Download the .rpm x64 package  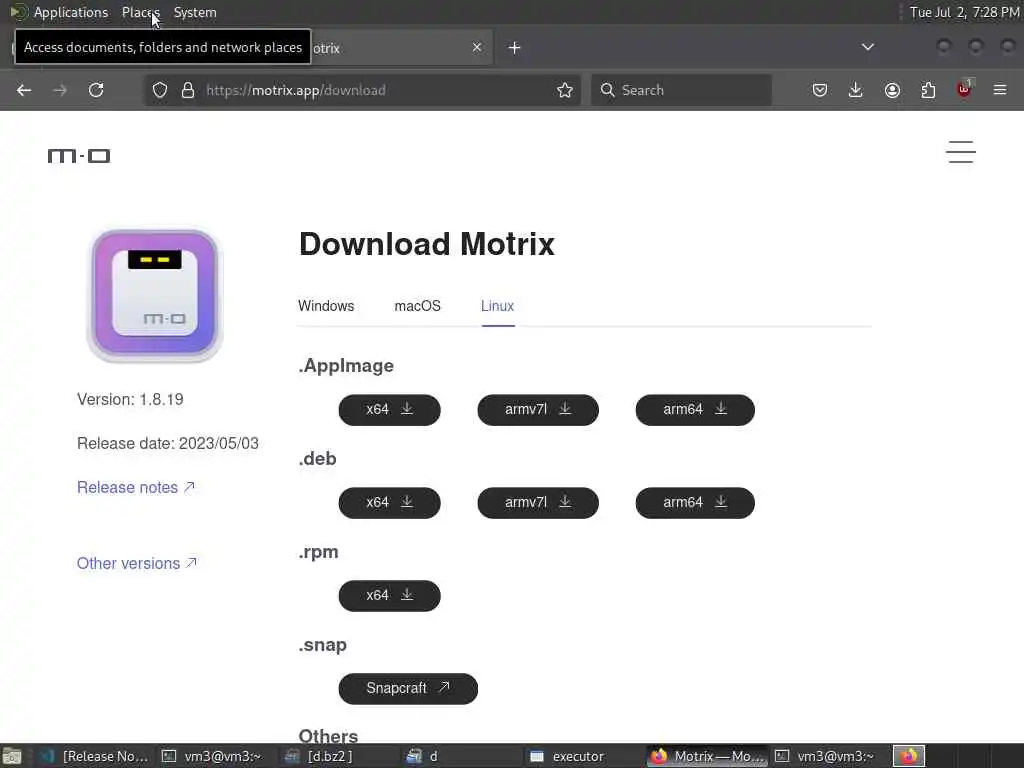tap(389, 596)
